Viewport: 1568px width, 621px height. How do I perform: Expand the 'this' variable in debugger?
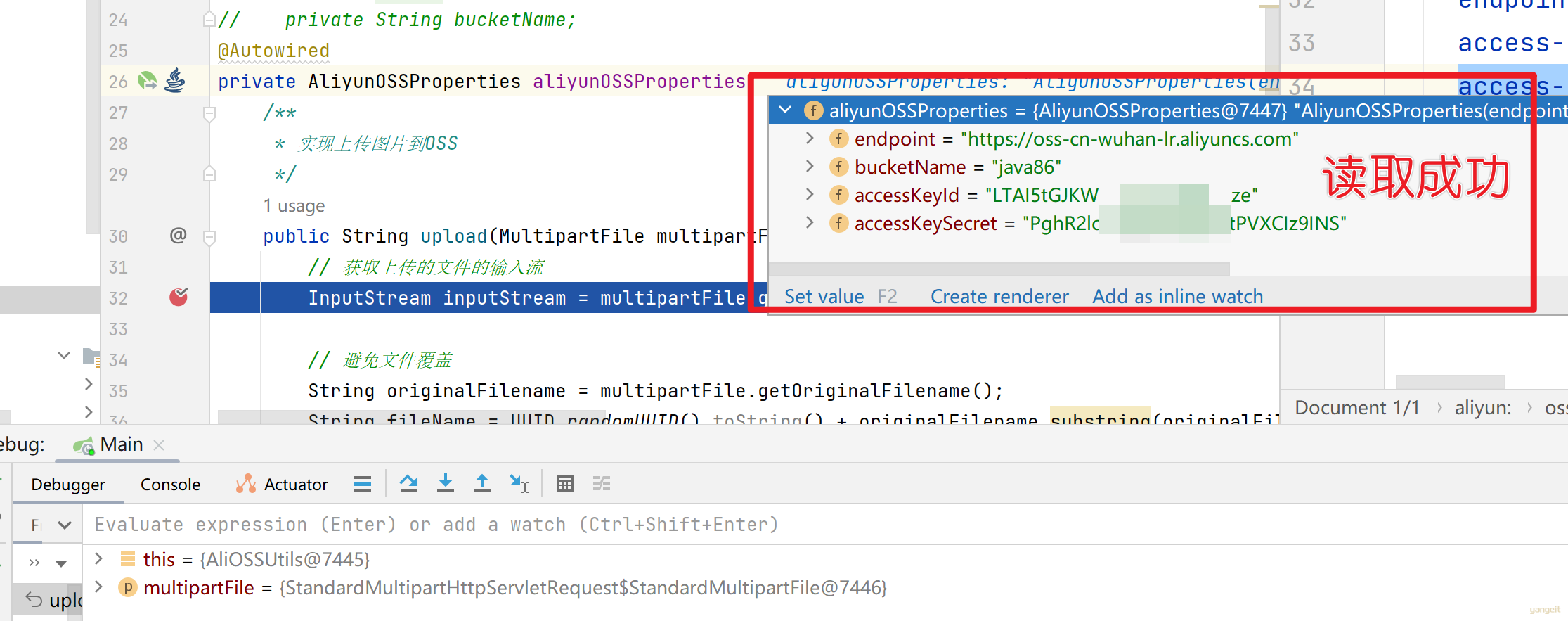(x=99, y=558)
